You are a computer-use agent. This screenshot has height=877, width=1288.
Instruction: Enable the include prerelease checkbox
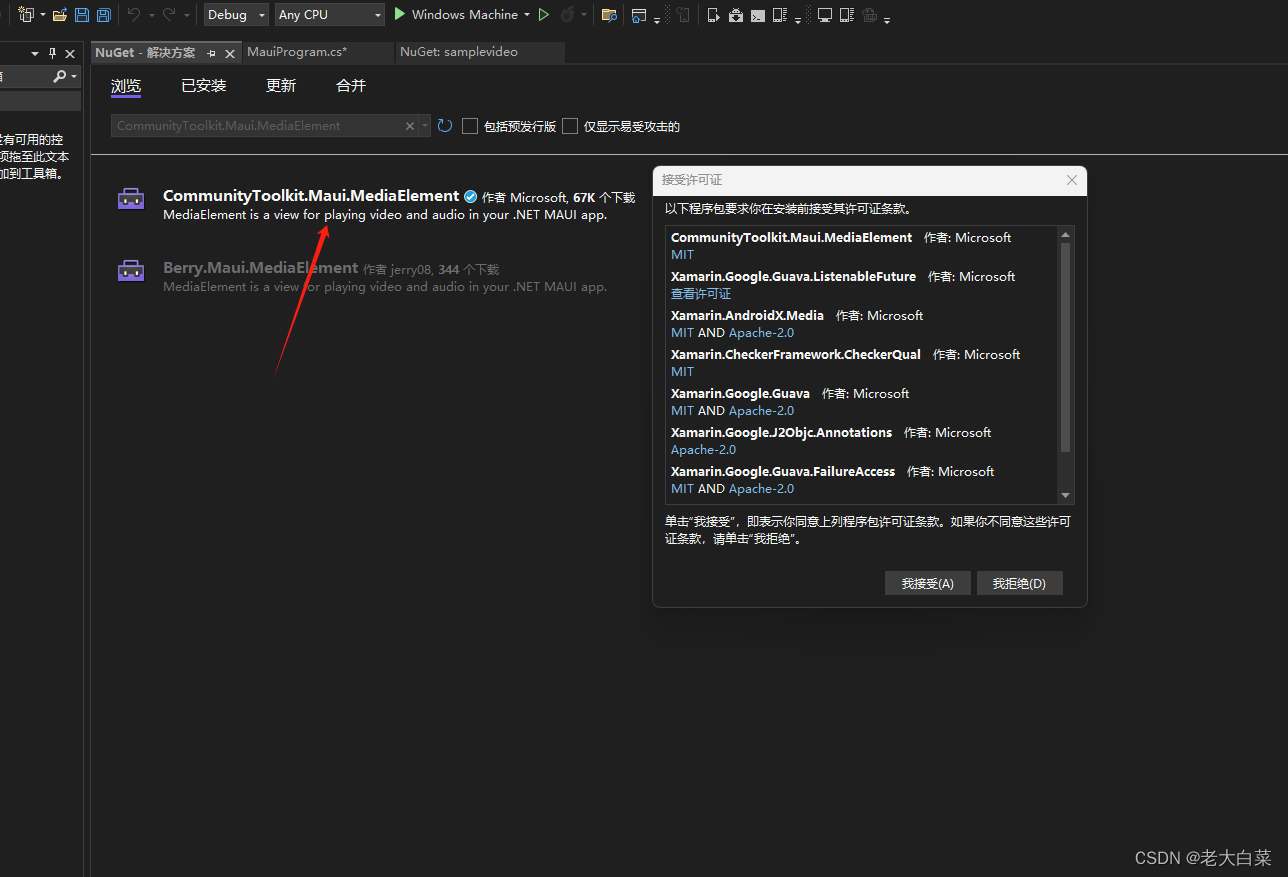pyautogui.click(x=470, y=126)
